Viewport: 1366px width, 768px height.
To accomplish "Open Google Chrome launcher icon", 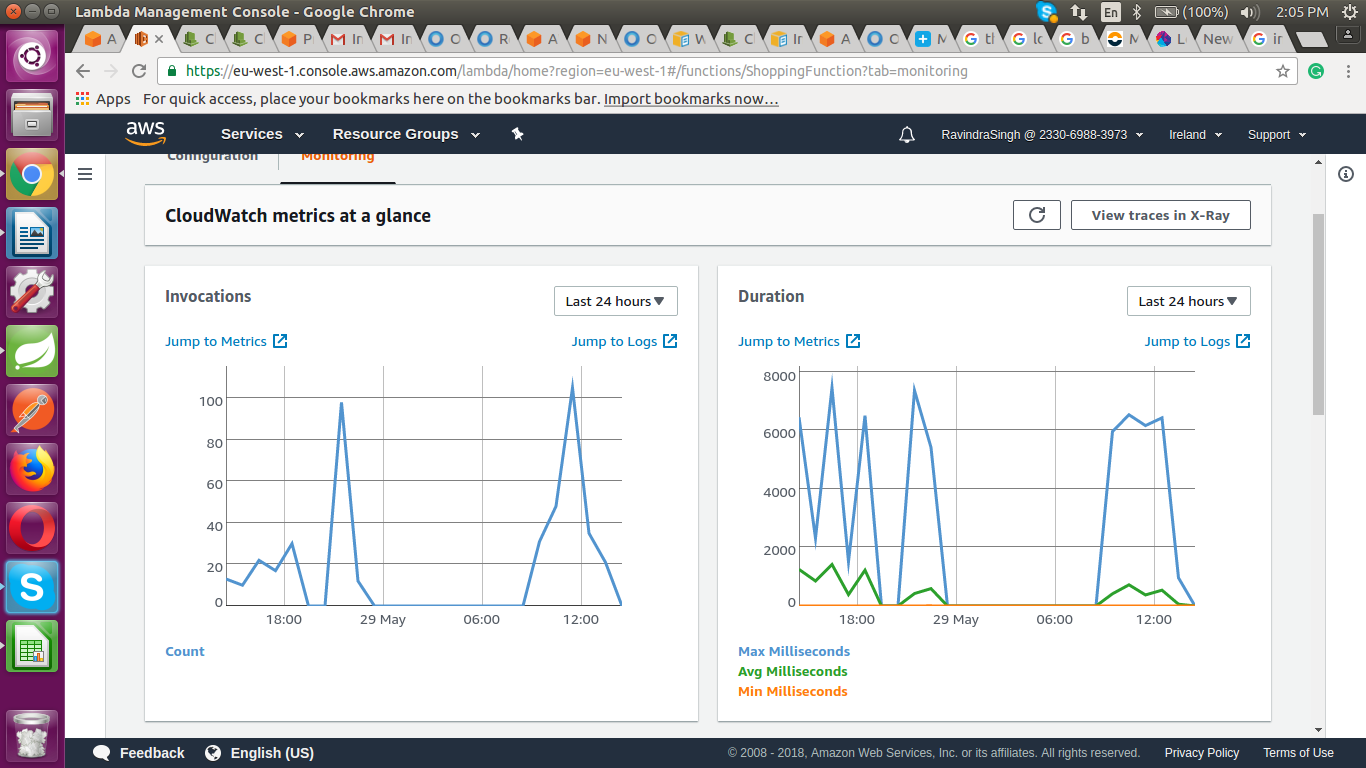I will 32,174.
